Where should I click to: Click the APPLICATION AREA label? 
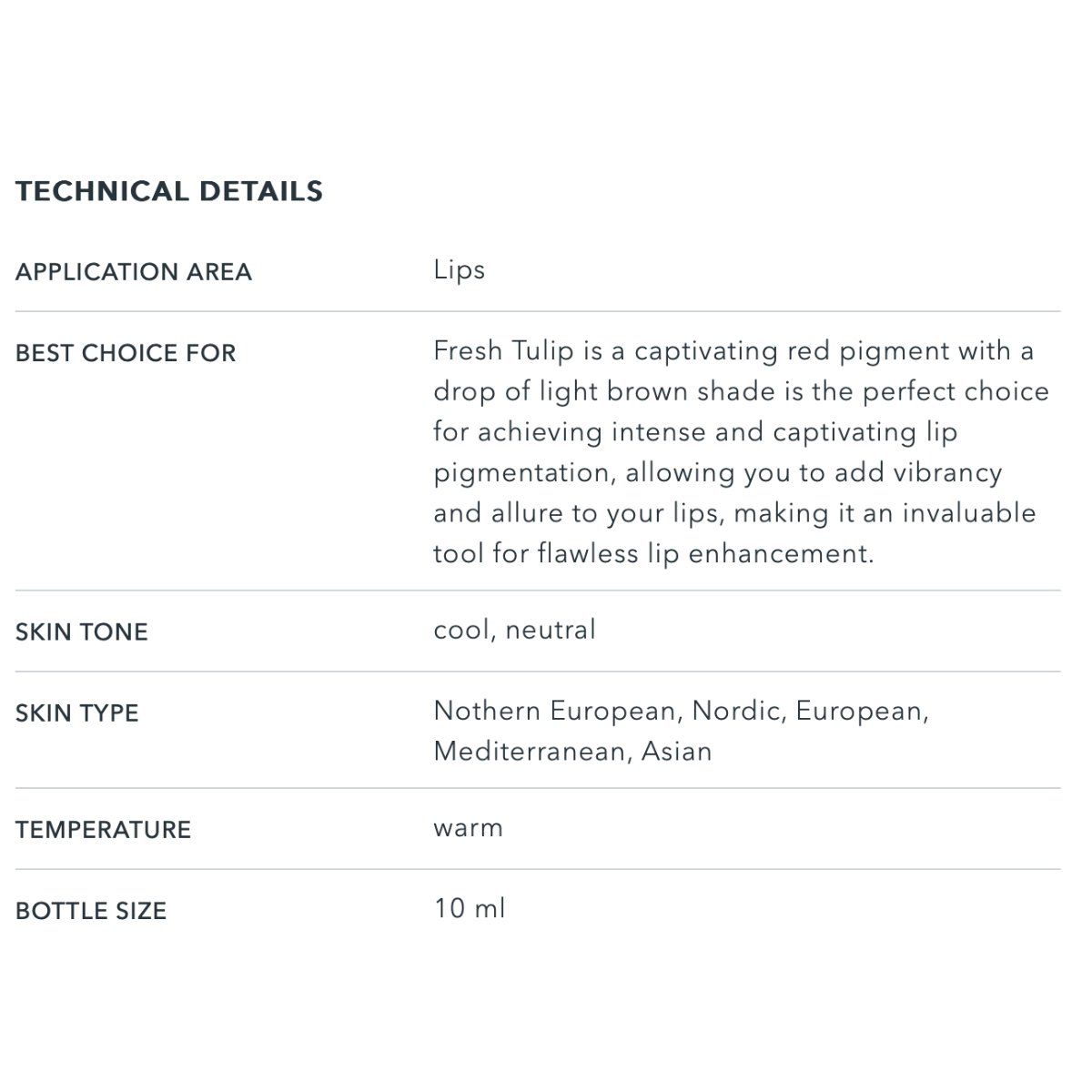coord(134,272)
